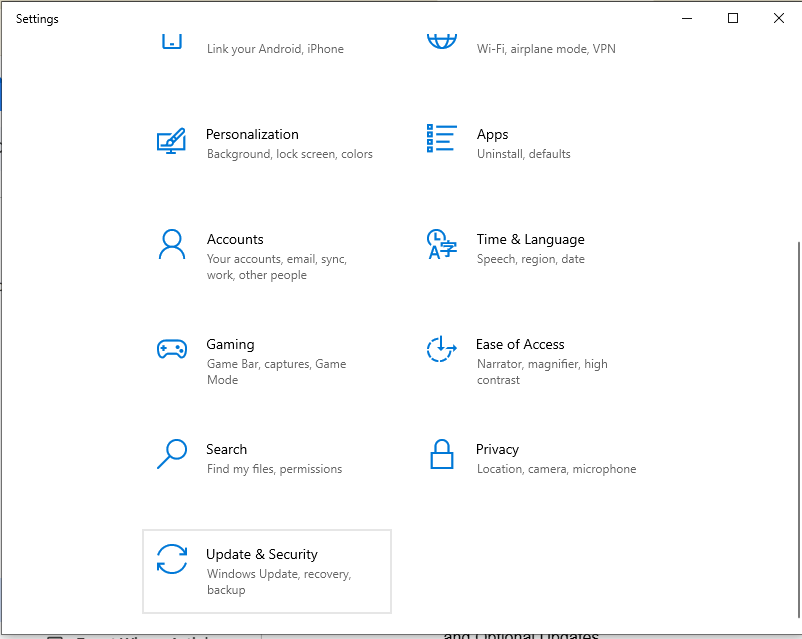Open the Privacy padlock icon
Image resolution: width=802 pixels, height=639 pixels.
pos(441,454)
